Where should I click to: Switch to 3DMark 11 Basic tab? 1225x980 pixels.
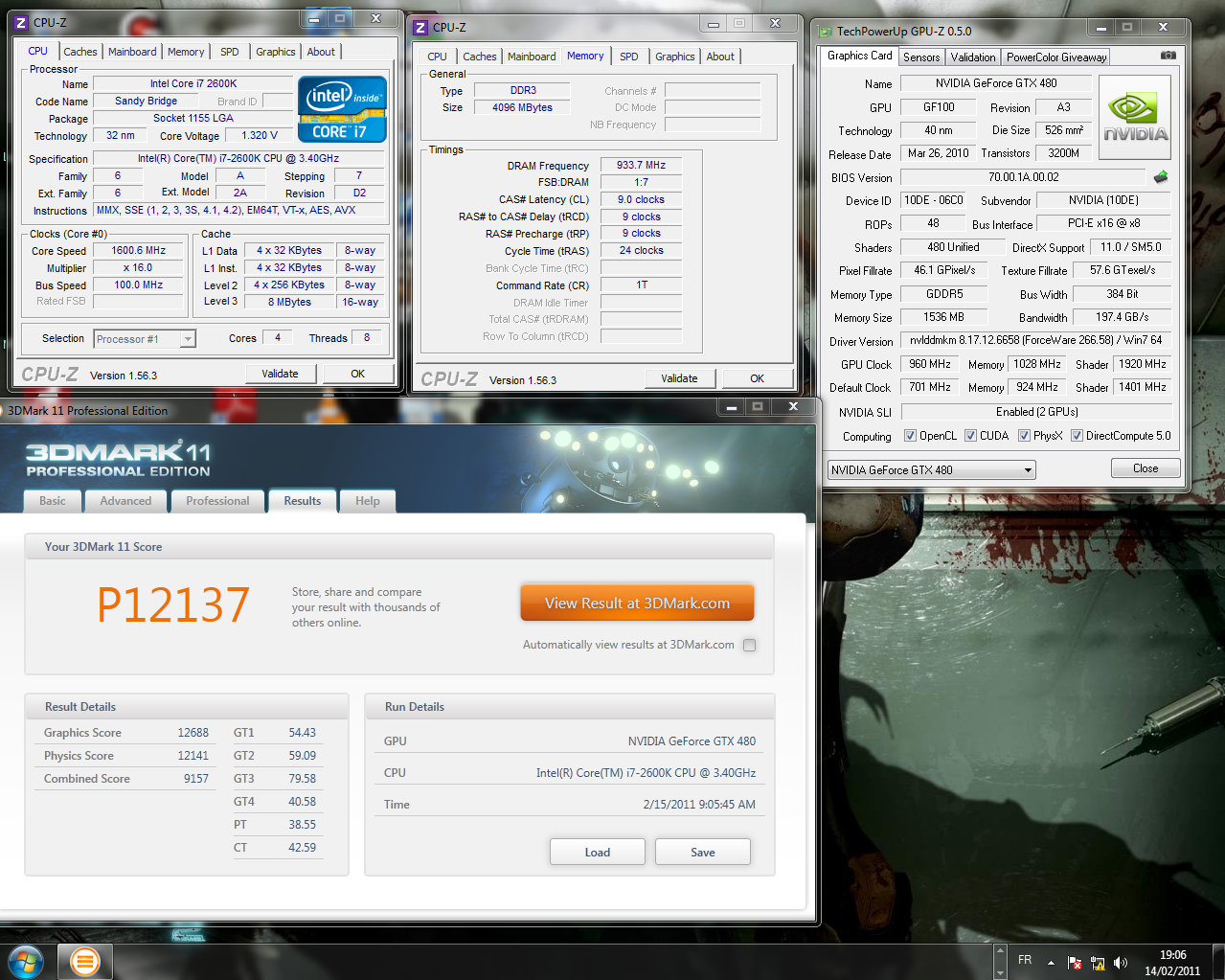pos(53,501)
